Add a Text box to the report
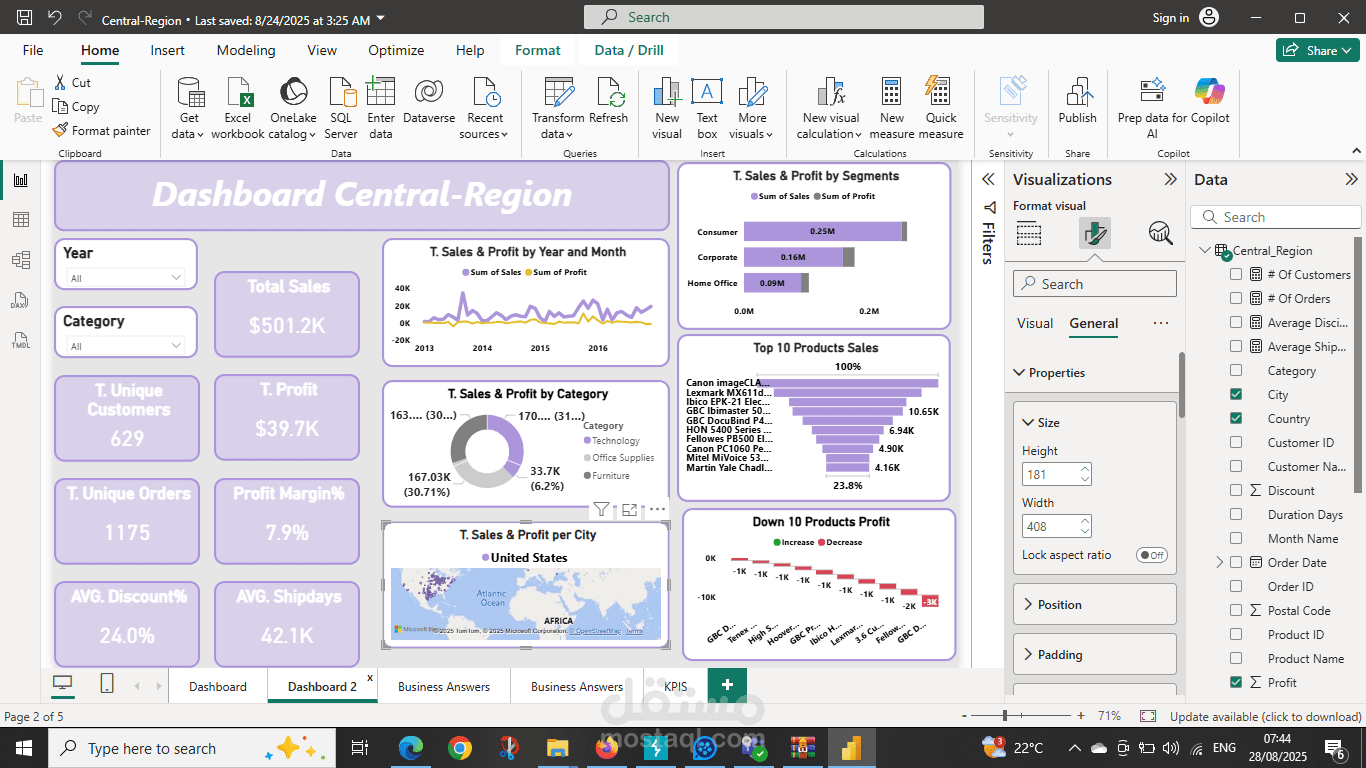The width and height of the screenshot is (1366, 768). (707, 109)
